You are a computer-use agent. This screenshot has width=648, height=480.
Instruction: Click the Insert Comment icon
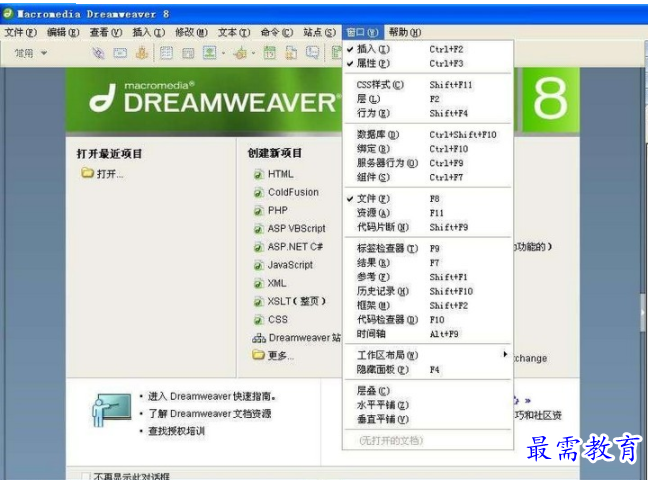pyautogui.click(x=312, y=53)
